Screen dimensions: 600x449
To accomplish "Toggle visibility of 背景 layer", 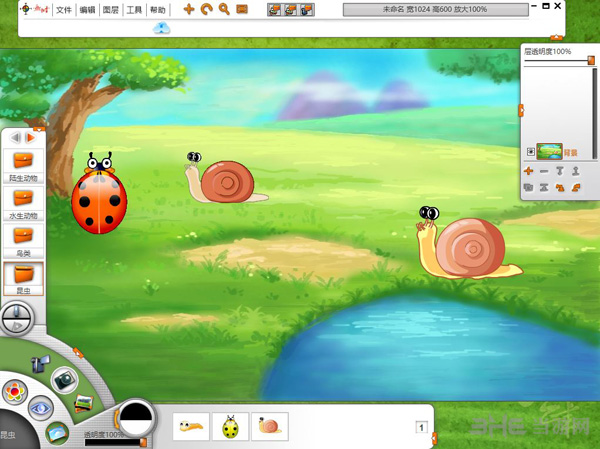I will (530, 152).
